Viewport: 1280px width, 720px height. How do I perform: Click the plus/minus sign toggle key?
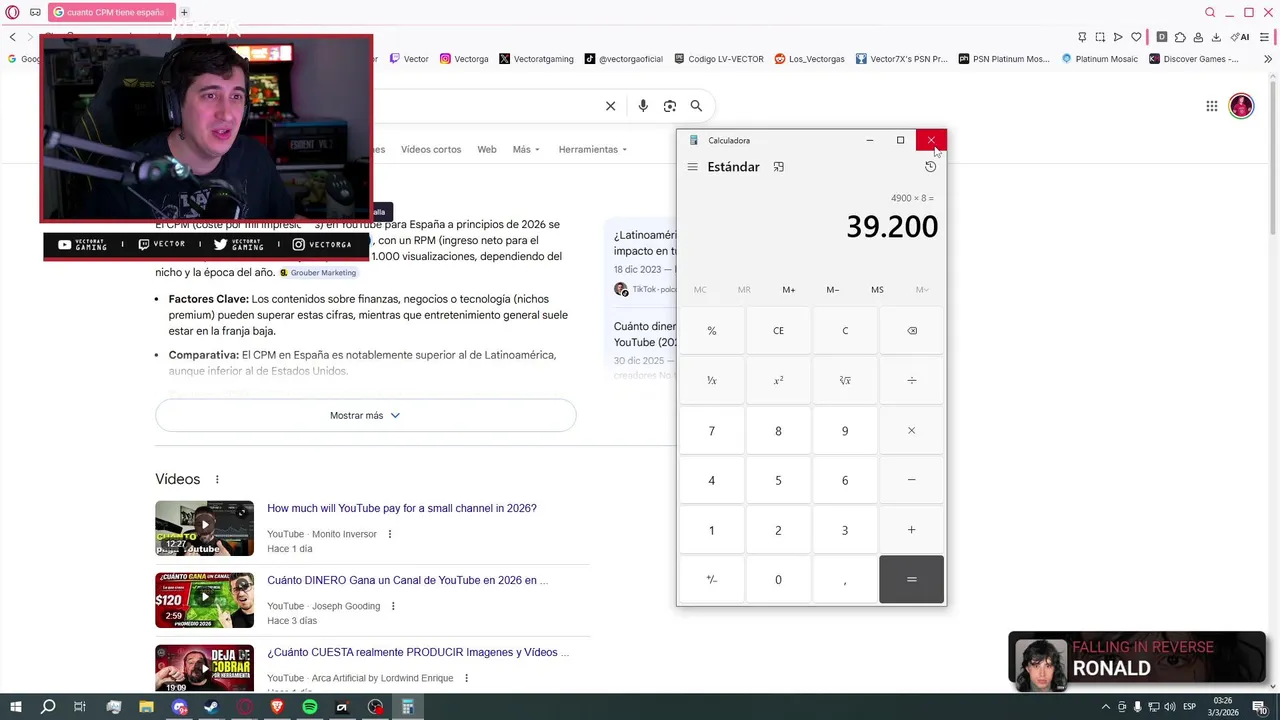[x=712, y=580]
